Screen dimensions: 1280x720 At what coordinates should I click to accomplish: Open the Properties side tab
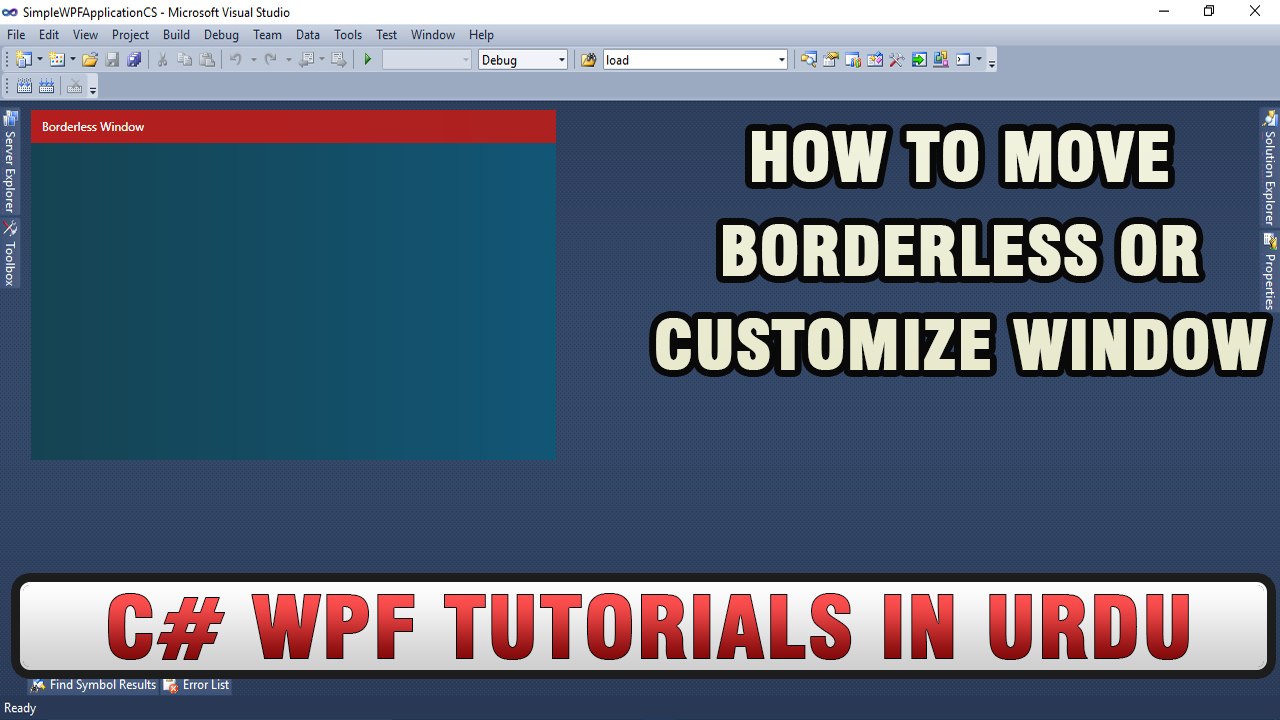pyautogui.click(x=1270, y=271)
